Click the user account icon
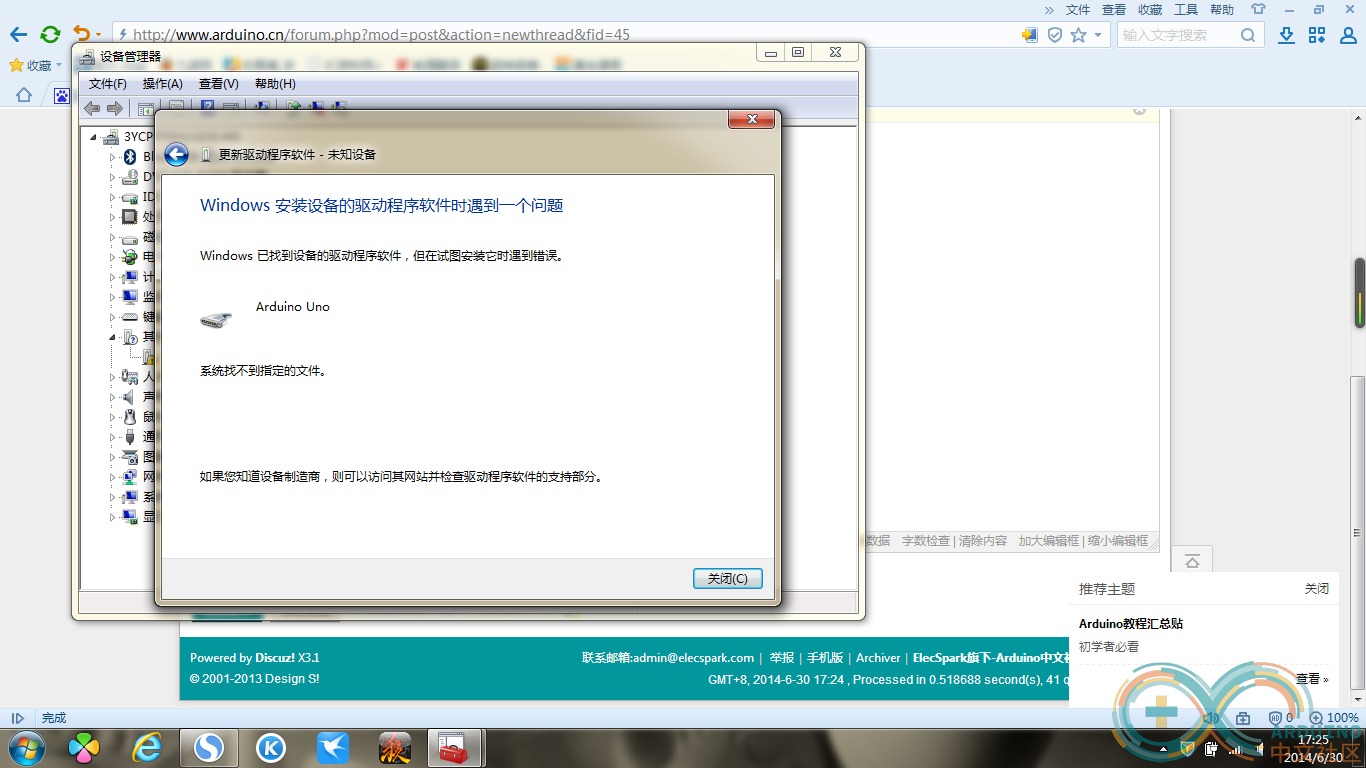Image resolution: width=1366 pixels, height=768 pixels. [x=1347, y=35]
